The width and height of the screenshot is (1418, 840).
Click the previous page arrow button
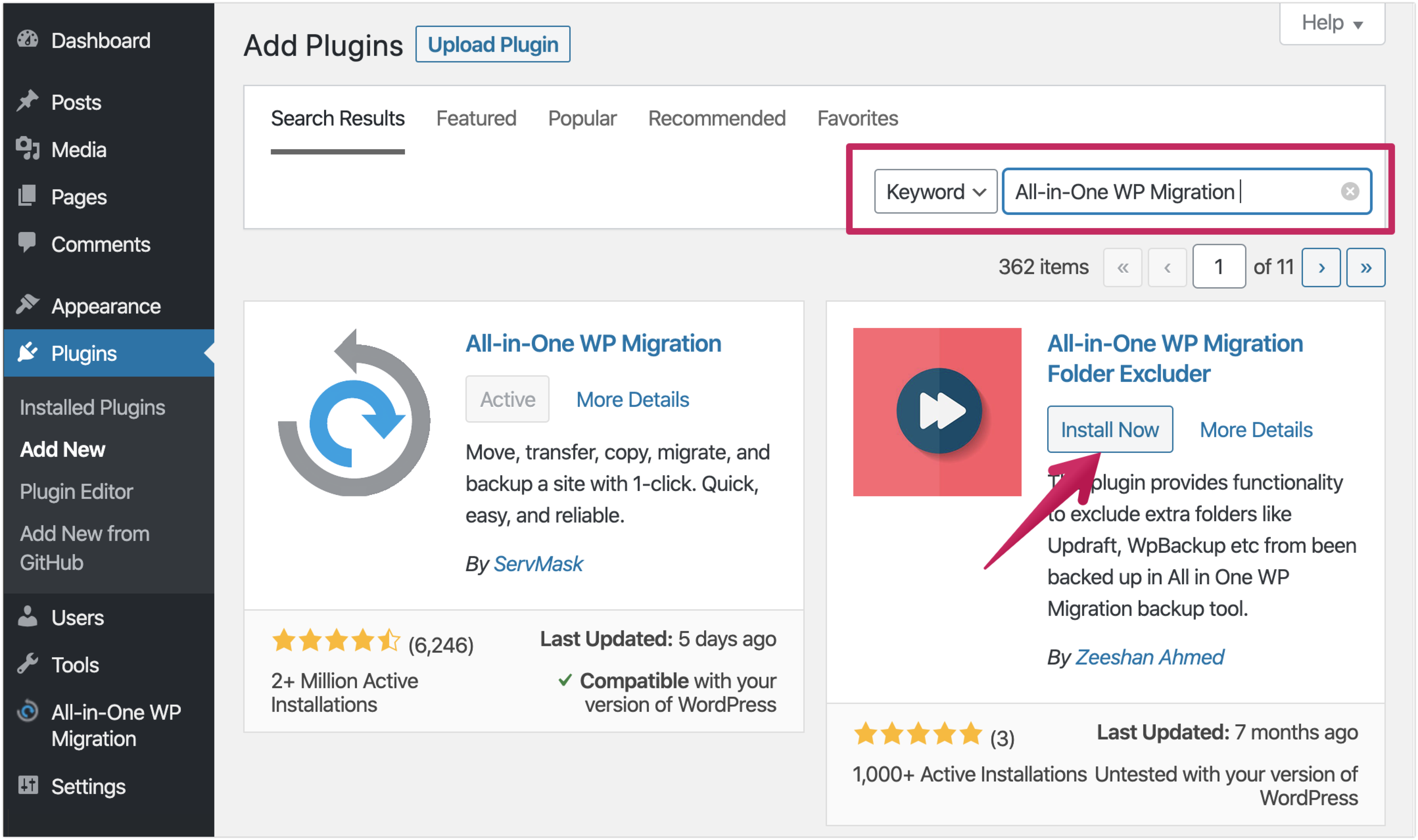pyautogui.click(x=1167, y=268)
